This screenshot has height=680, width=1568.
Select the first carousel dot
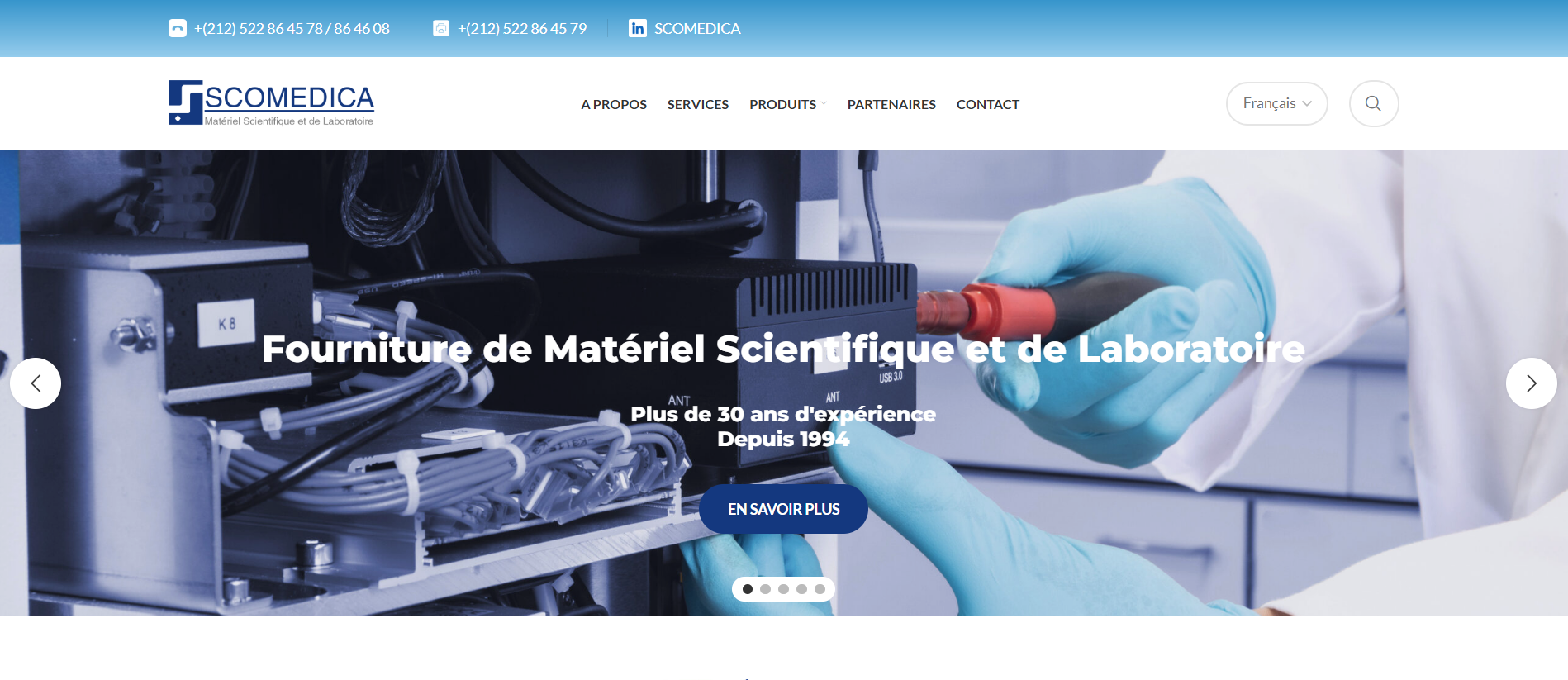pyautogui.click(x=748, y=589)
